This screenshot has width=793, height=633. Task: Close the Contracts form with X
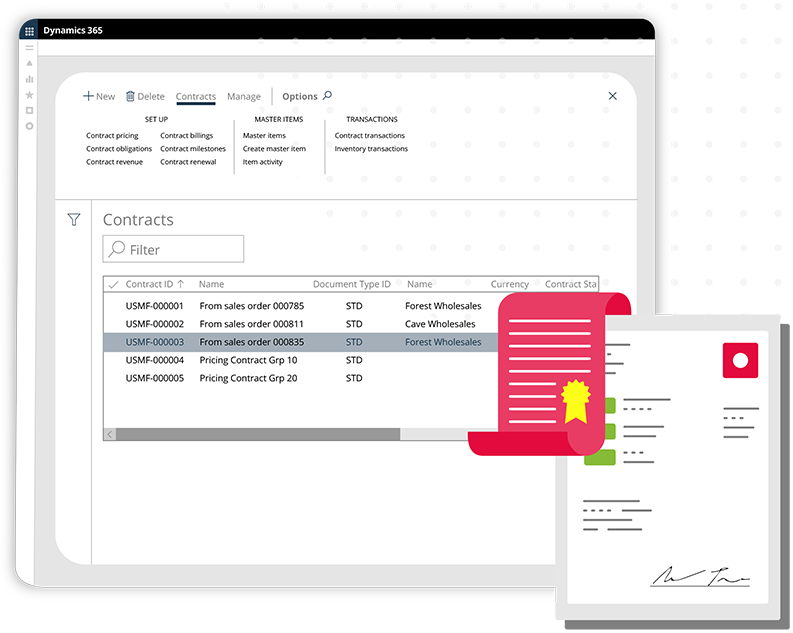612,96
